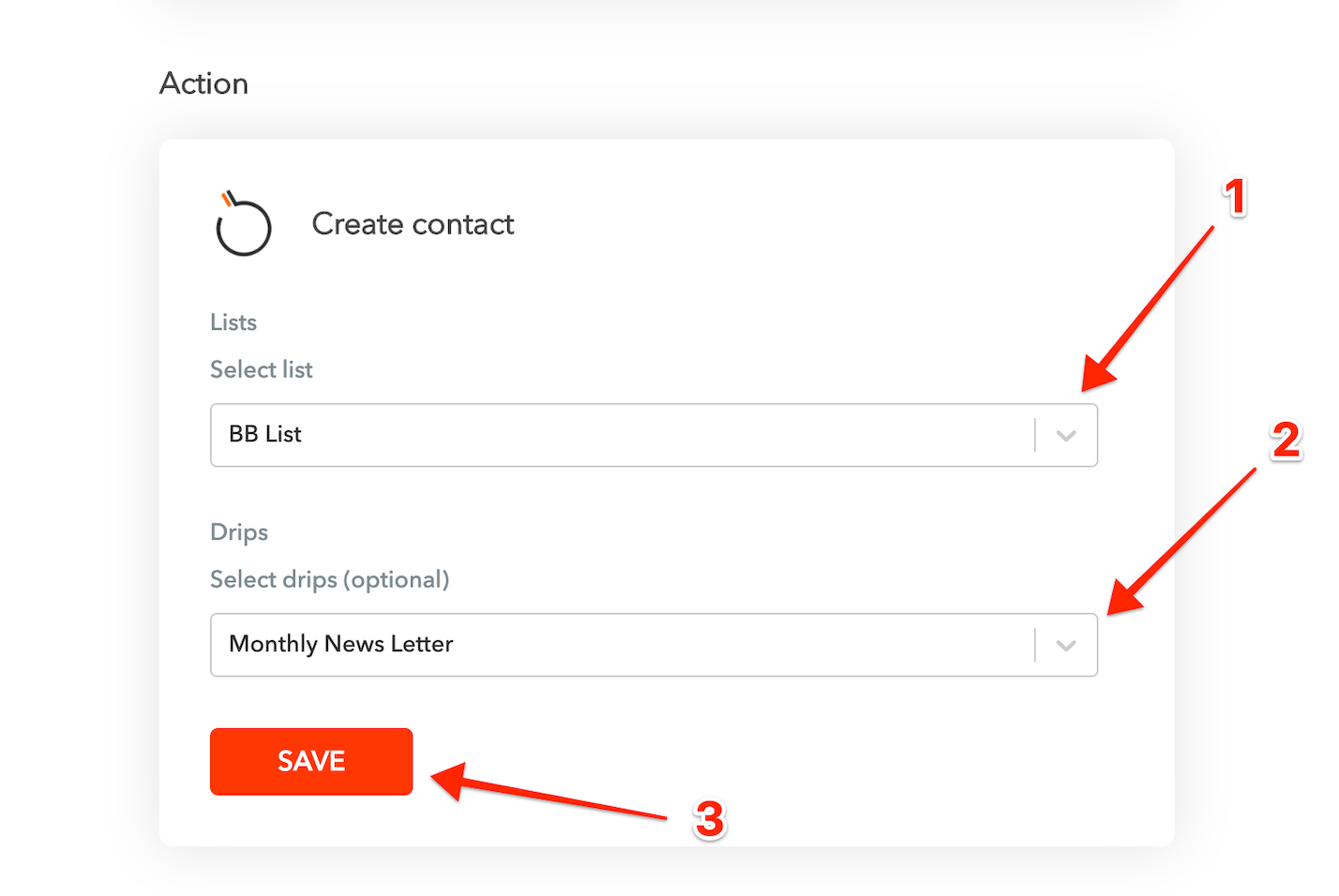Open the Monthly News Letter drips field
The width and height of the screenshot is (1339, 896).
coord(654,645)
